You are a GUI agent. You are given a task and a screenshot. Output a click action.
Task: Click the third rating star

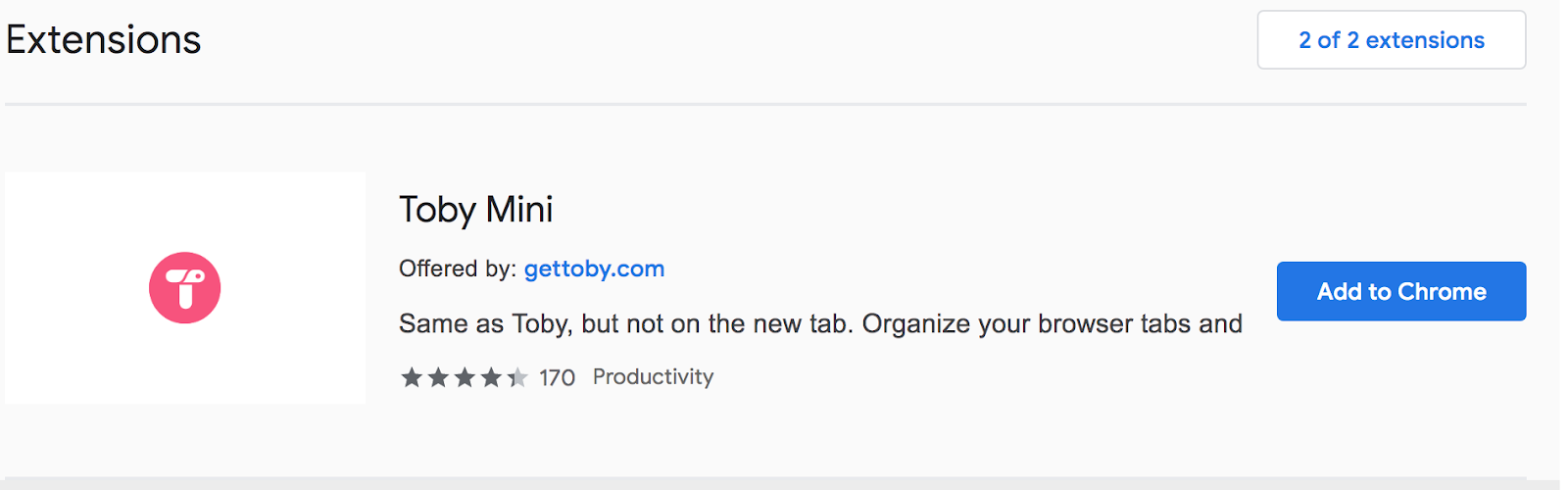click(x=465, y=377)
